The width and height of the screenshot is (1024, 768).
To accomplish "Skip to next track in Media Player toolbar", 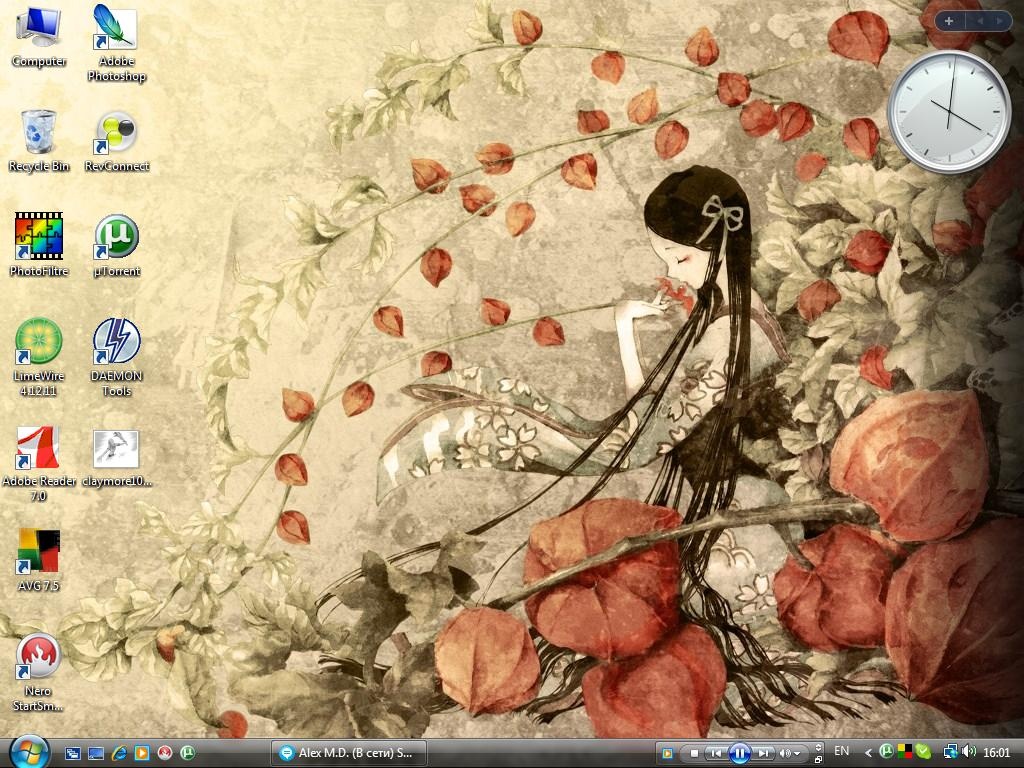I will click(763, 754).
